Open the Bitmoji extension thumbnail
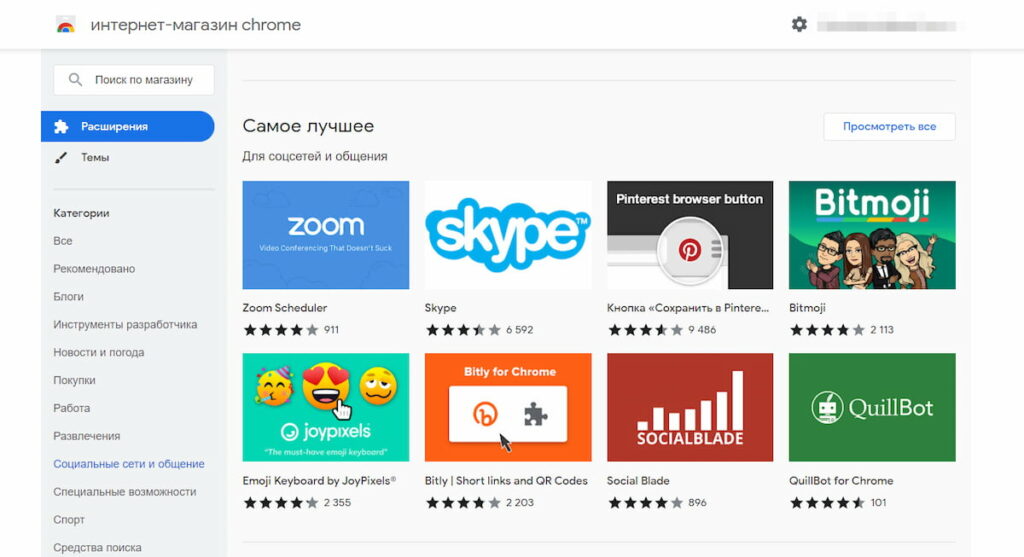 (x=872, y=235)
